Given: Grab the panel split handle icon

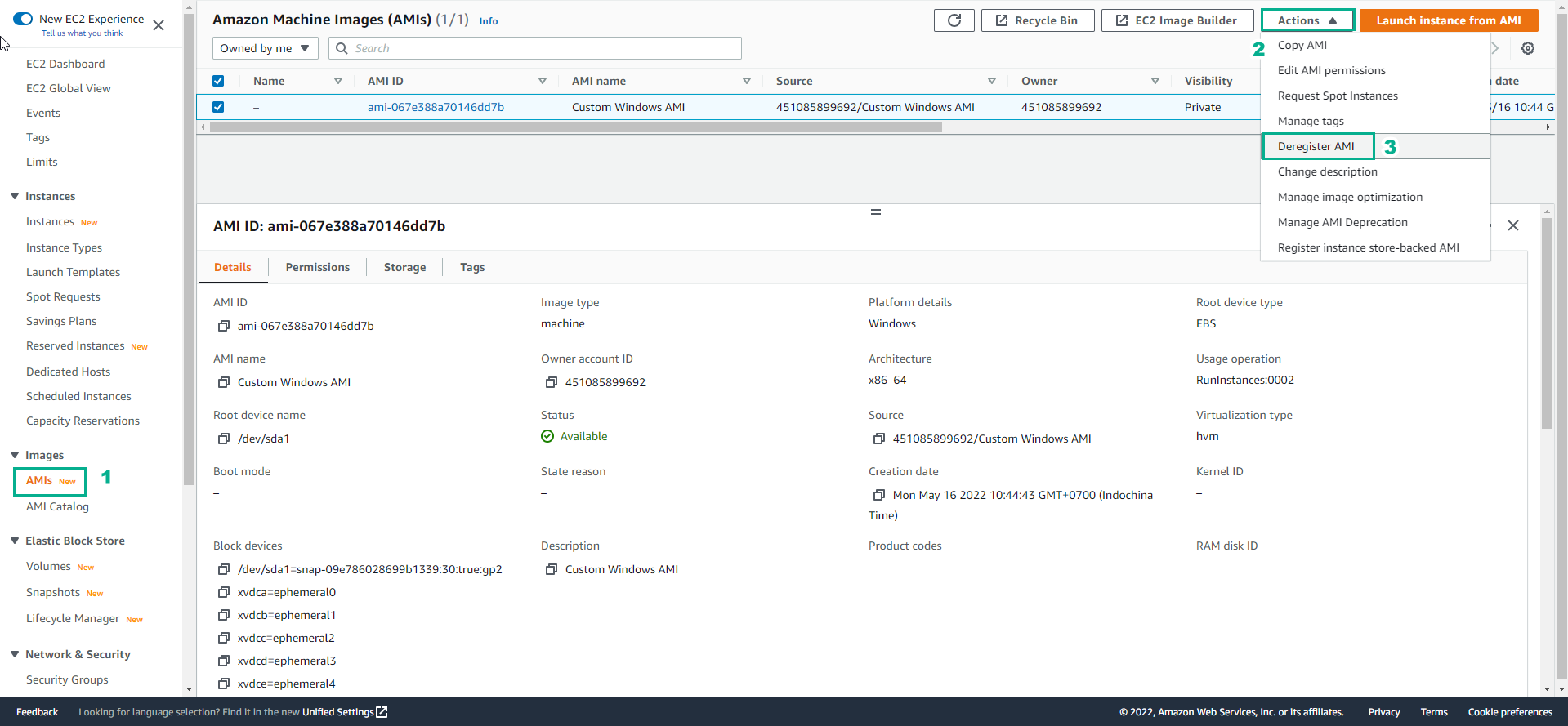Looking at the screenshot, I should point(875,212).
